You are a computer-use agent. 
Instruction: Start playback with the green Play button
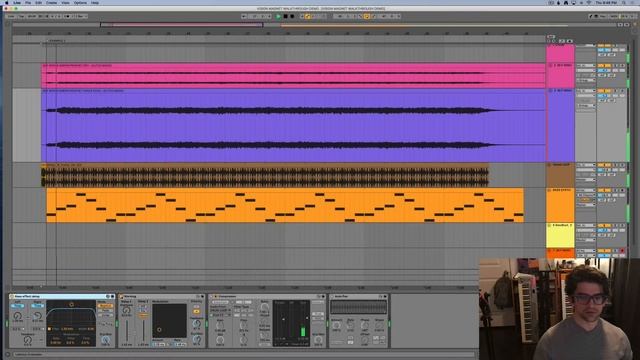[x=278, y=16]
